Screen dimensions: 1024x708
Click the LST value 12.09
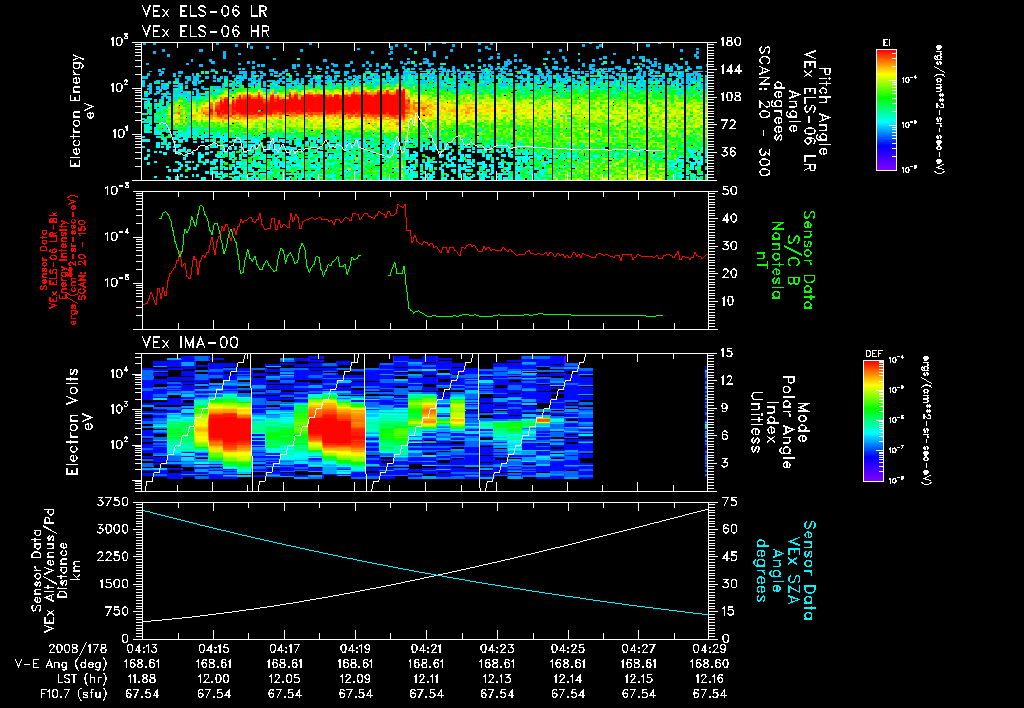pyautogui.click(x=355, y=679)
